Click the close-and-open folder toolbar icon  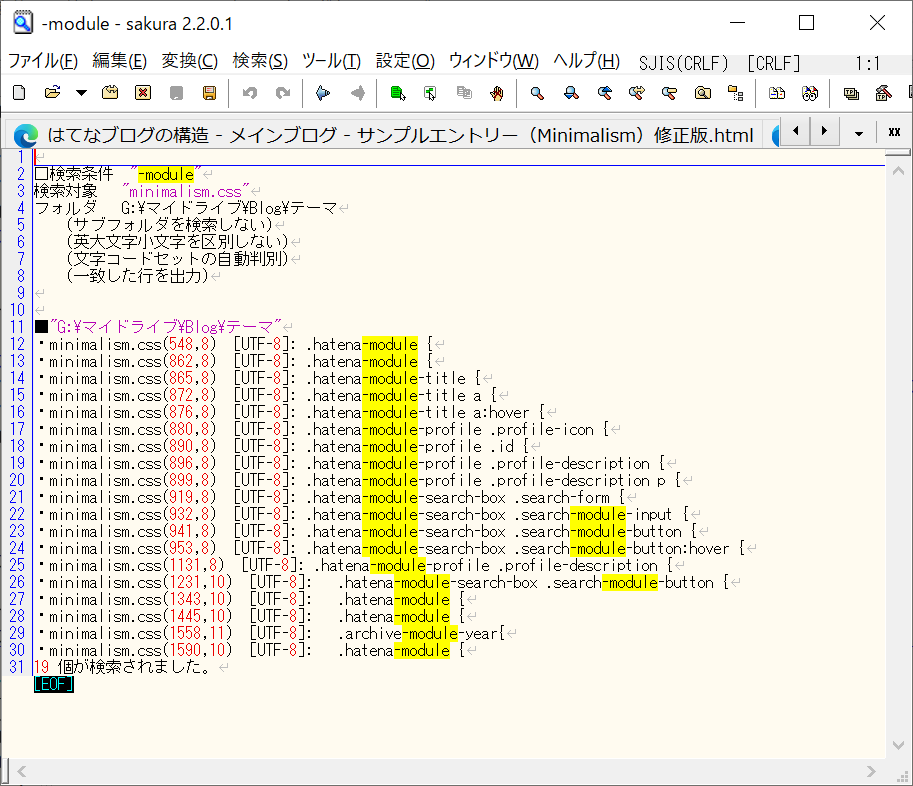click(110, 93)
